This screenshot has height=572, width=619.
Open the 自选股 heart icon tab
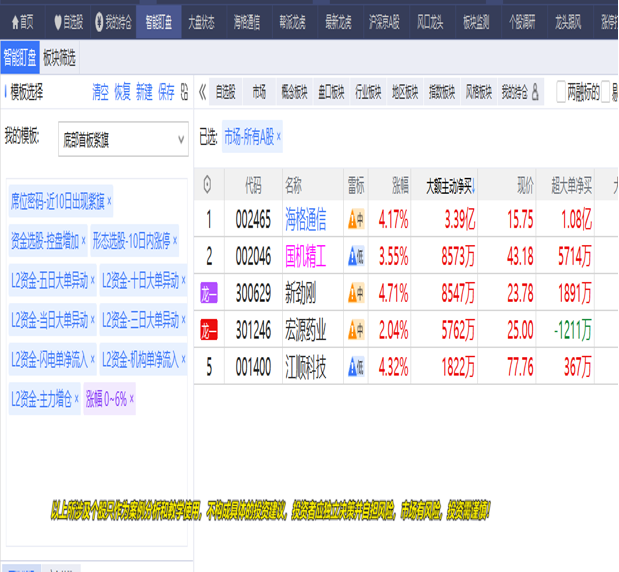coord(68,20)
